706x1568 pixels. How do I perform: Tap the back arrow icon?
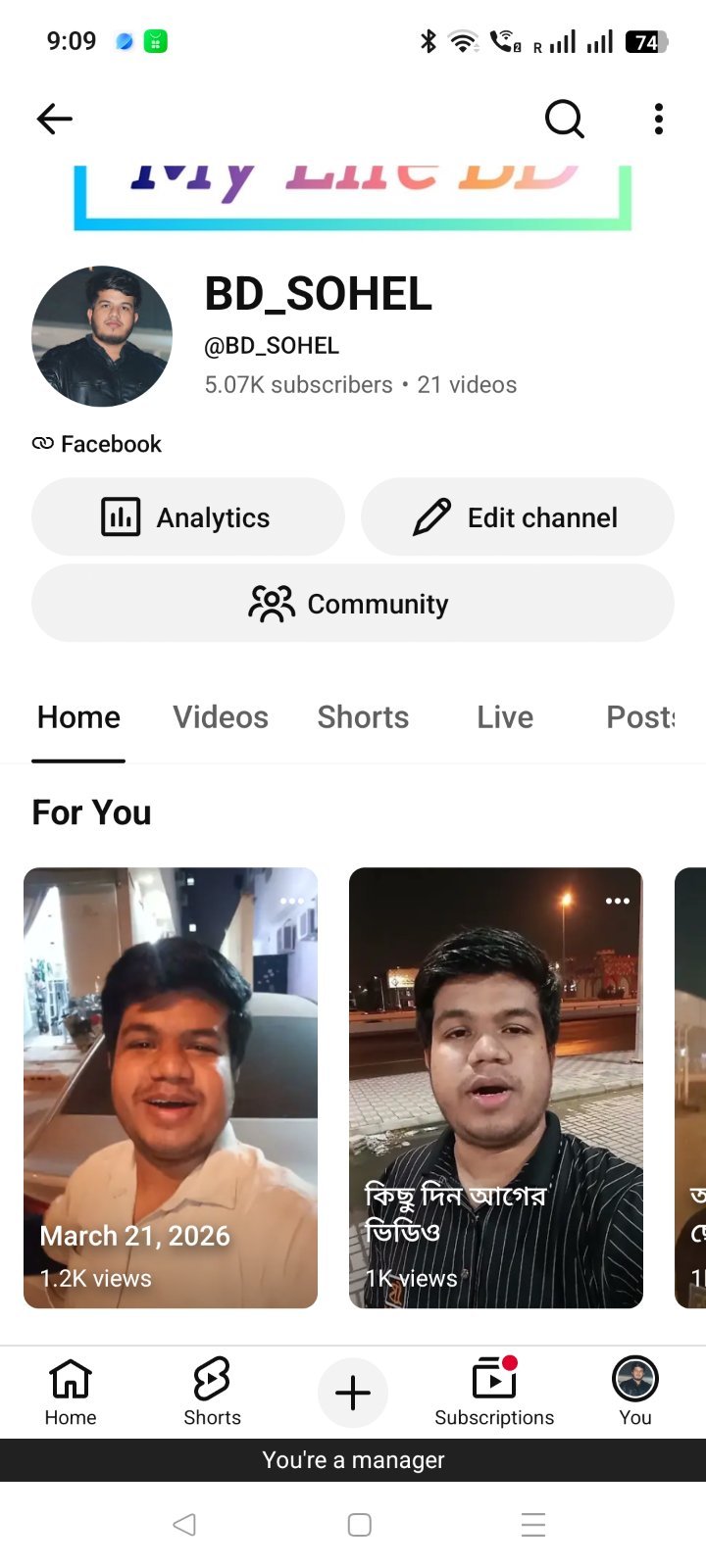54,119
